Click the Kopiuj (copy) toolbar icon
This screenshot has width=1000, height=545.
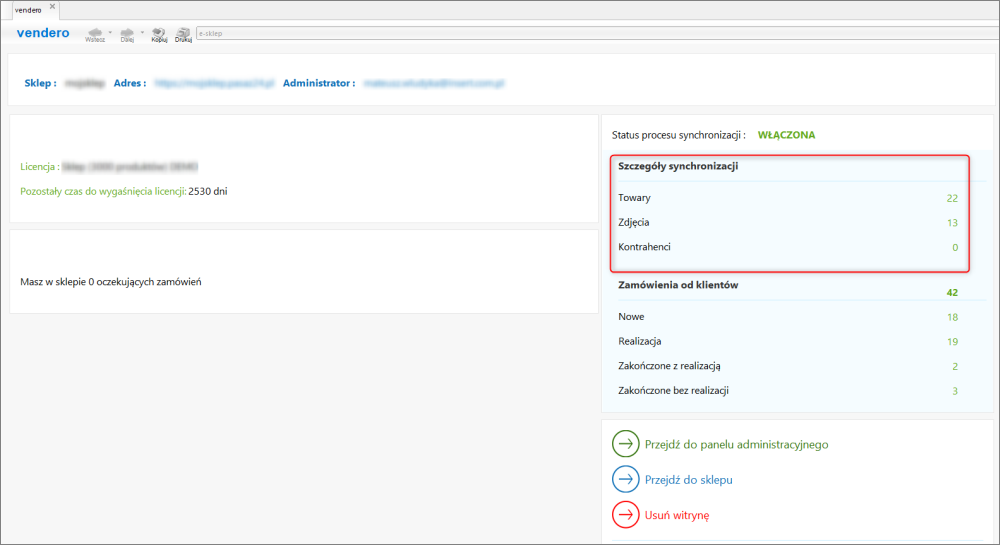[158, 32]
